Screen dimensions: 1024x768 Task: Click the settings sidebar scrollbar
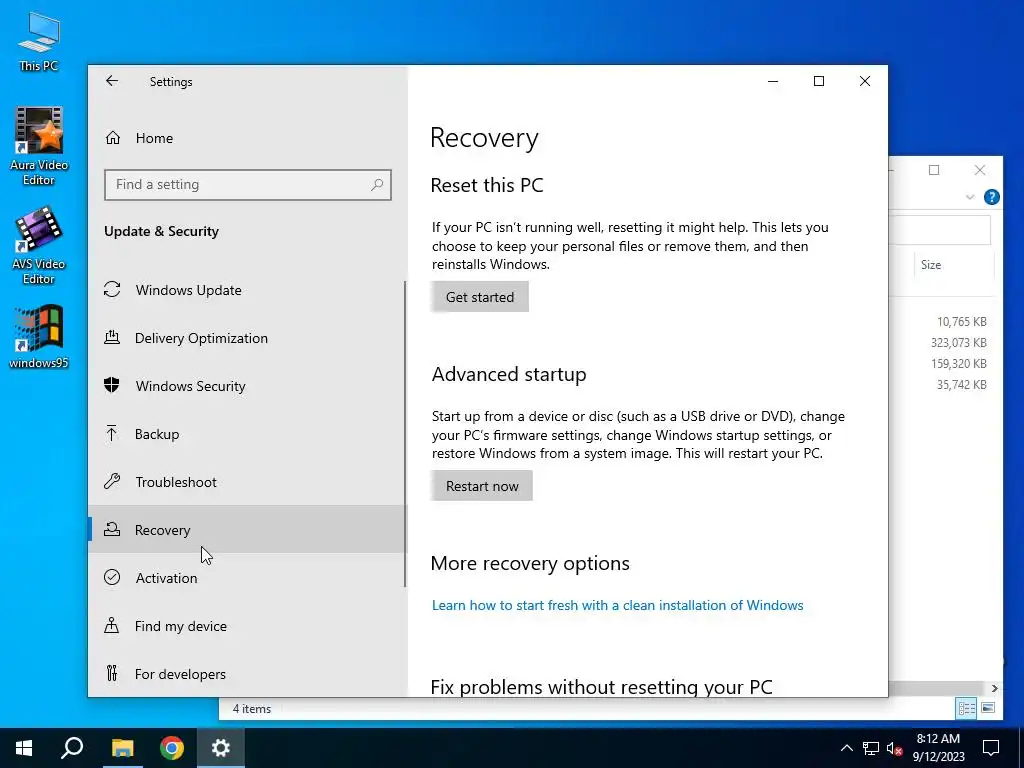(405, 434)
